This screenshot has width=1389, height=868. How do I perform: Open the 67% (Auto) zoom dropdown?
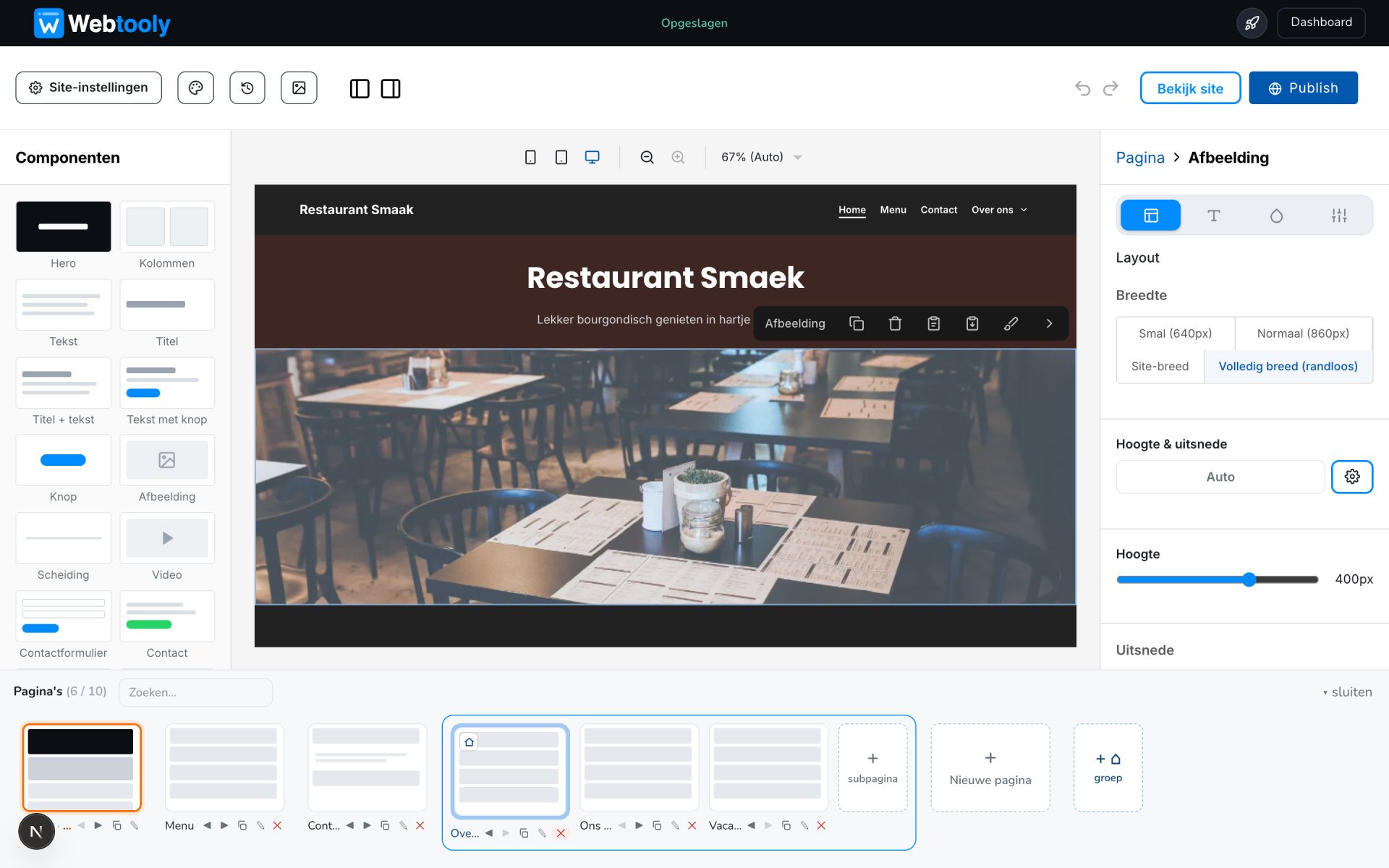(x=761, y=157)
